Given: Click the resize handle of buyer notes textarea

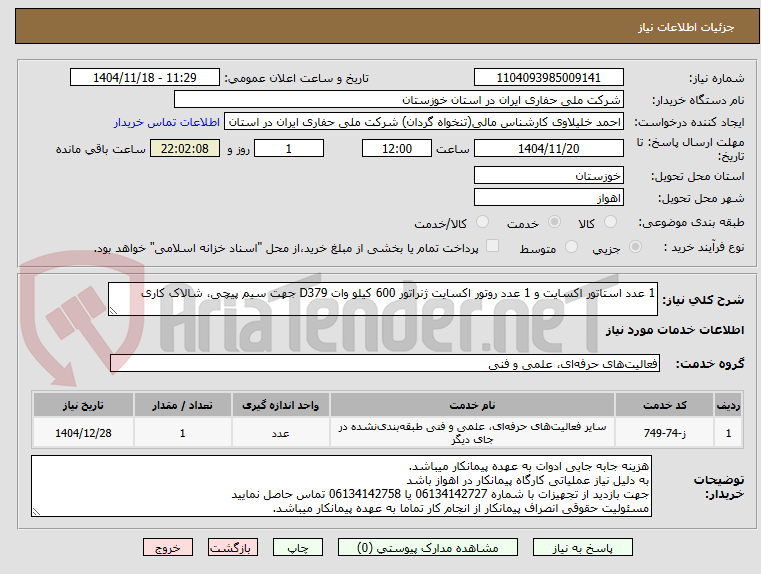Looking at the screenshot, I should pyautogui.click(x=36, y=511).
